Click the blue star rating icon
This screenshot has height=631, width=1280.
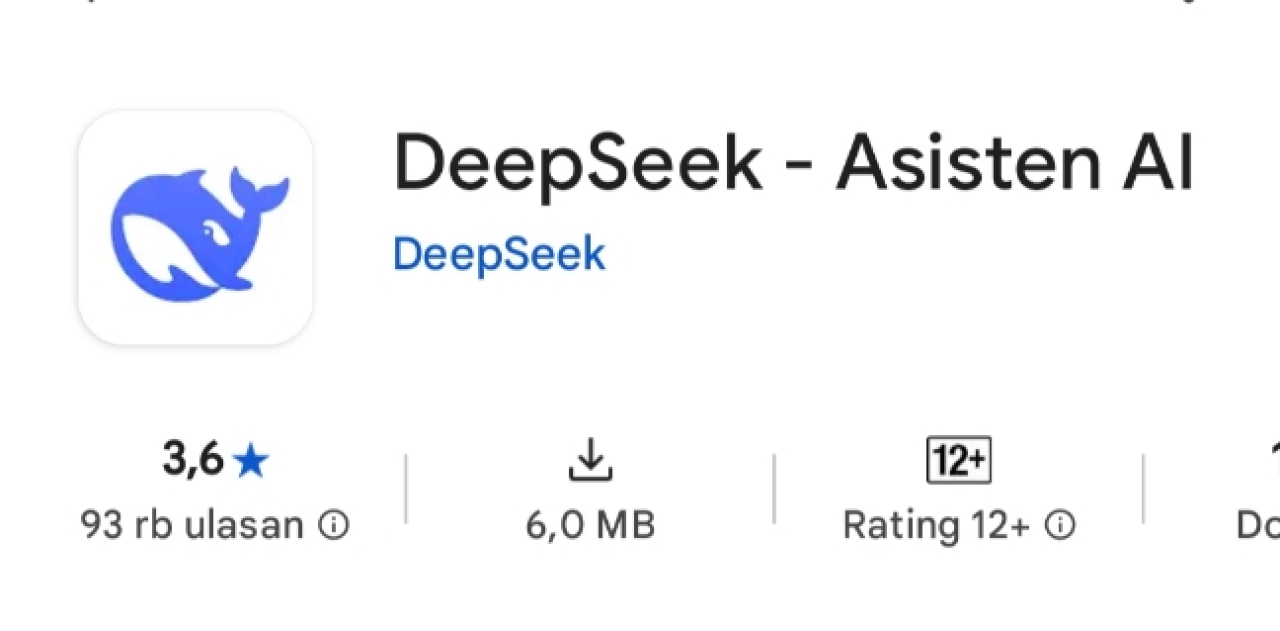coord(251,461)
